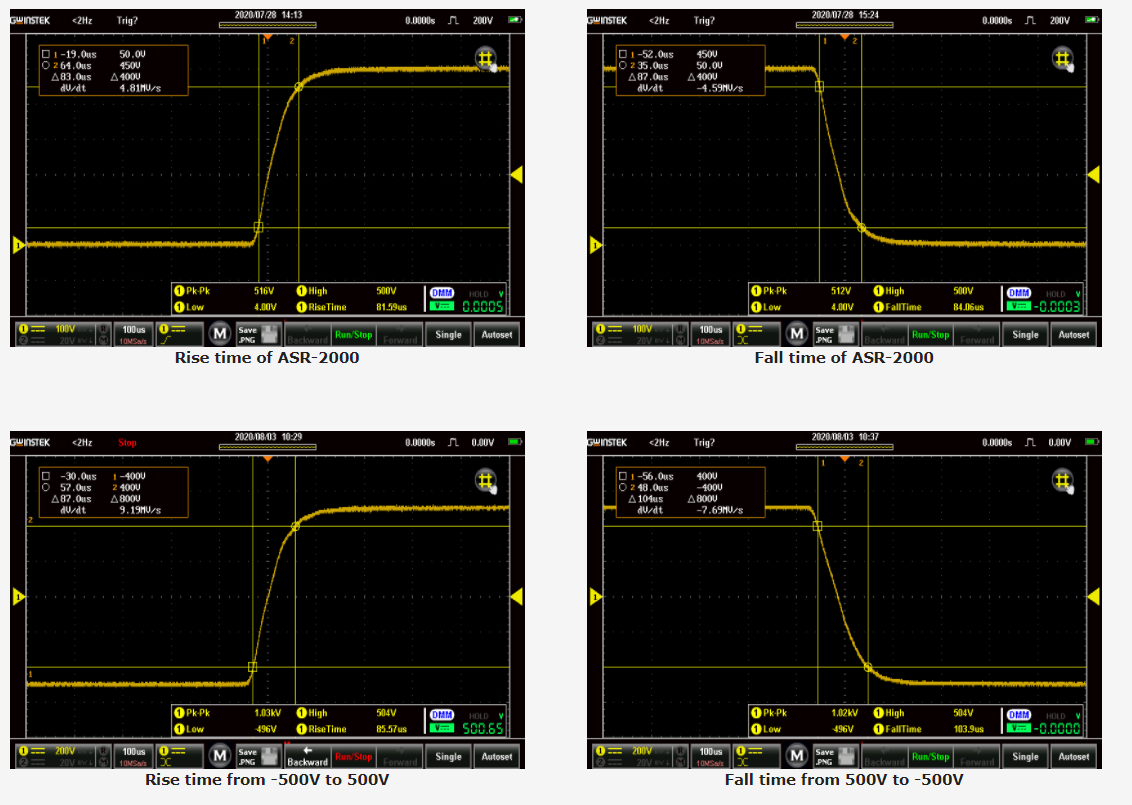Image resolution: width=1132 pixels, height=805 pixels.
Task: Click Save .PNG floppy in ASR-2000 fall time scope
Action: pyautogui.click(x=835, y=334)
